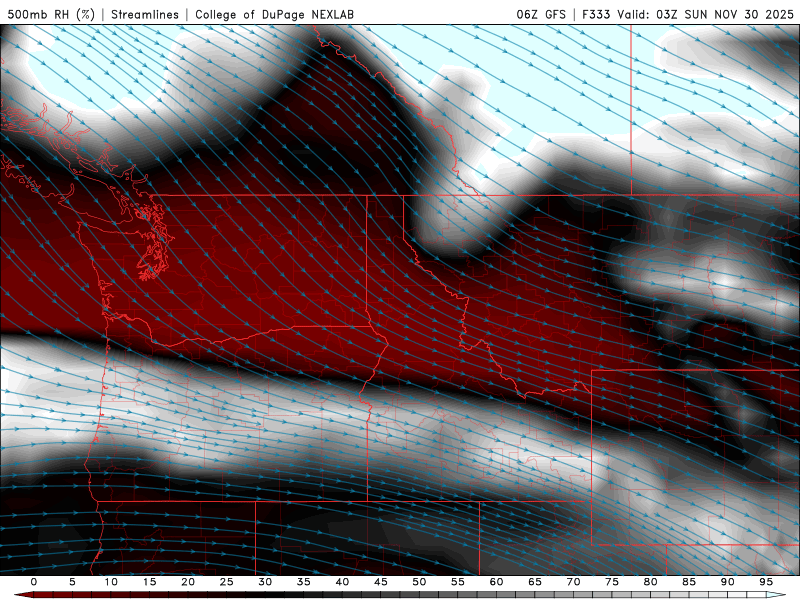
Task: Click the "20" value on the color scale
Action: pyautogui.click(x=188, y=582)
